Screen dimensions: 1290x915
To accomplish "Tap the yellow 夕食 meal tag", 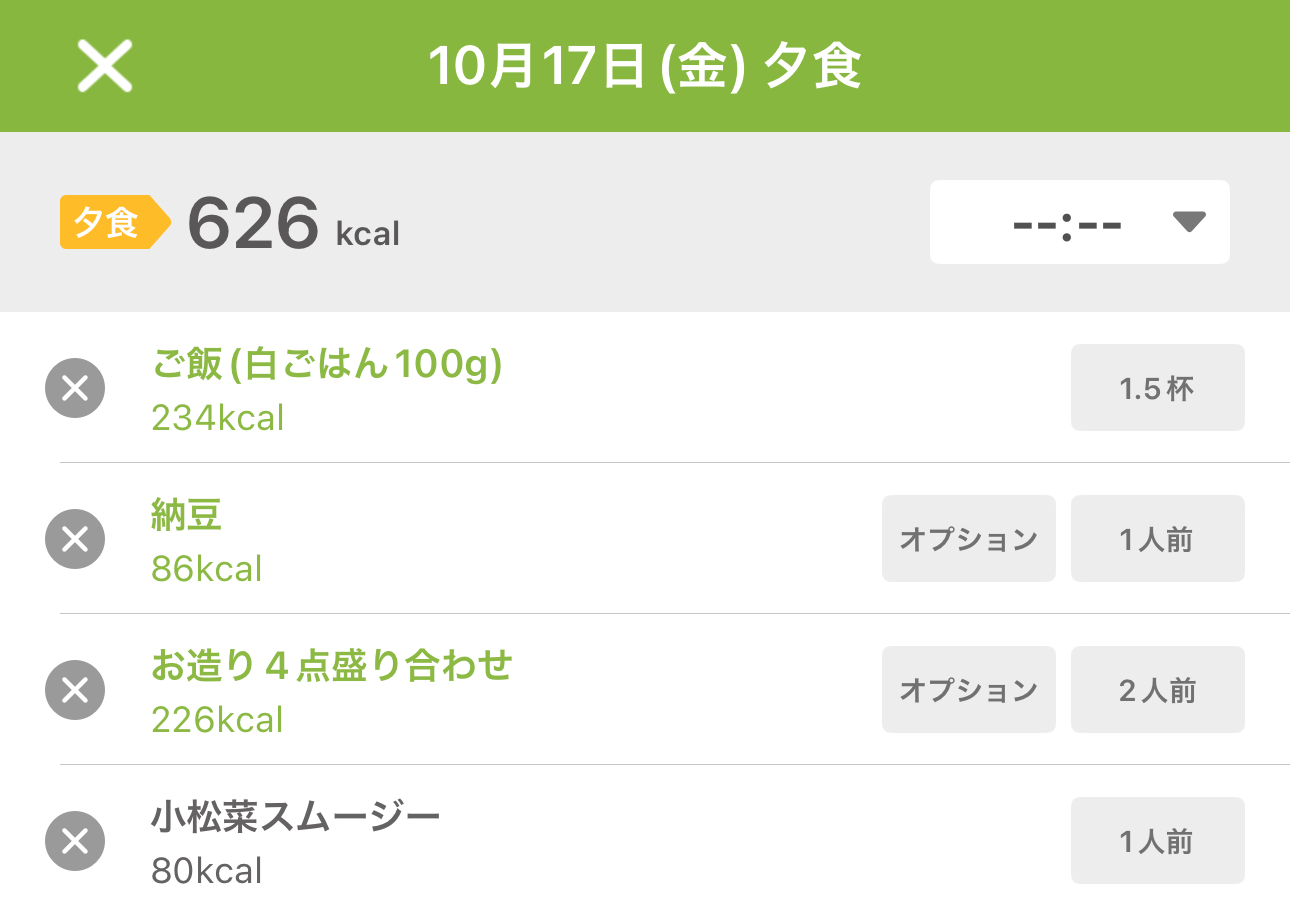I will pos(107,222).
